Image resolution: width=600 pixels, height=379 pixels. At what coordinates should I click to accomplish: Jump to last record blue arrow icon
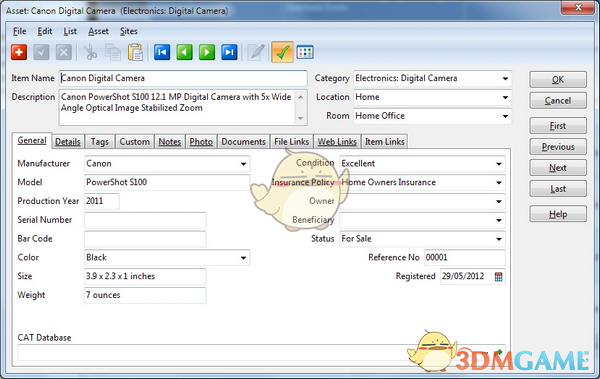click(229, 52)
